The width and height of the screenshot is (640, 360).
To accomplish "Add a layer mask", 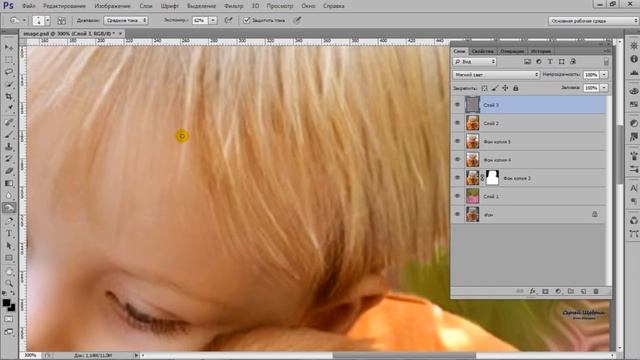I will click(x=545, y=291).
